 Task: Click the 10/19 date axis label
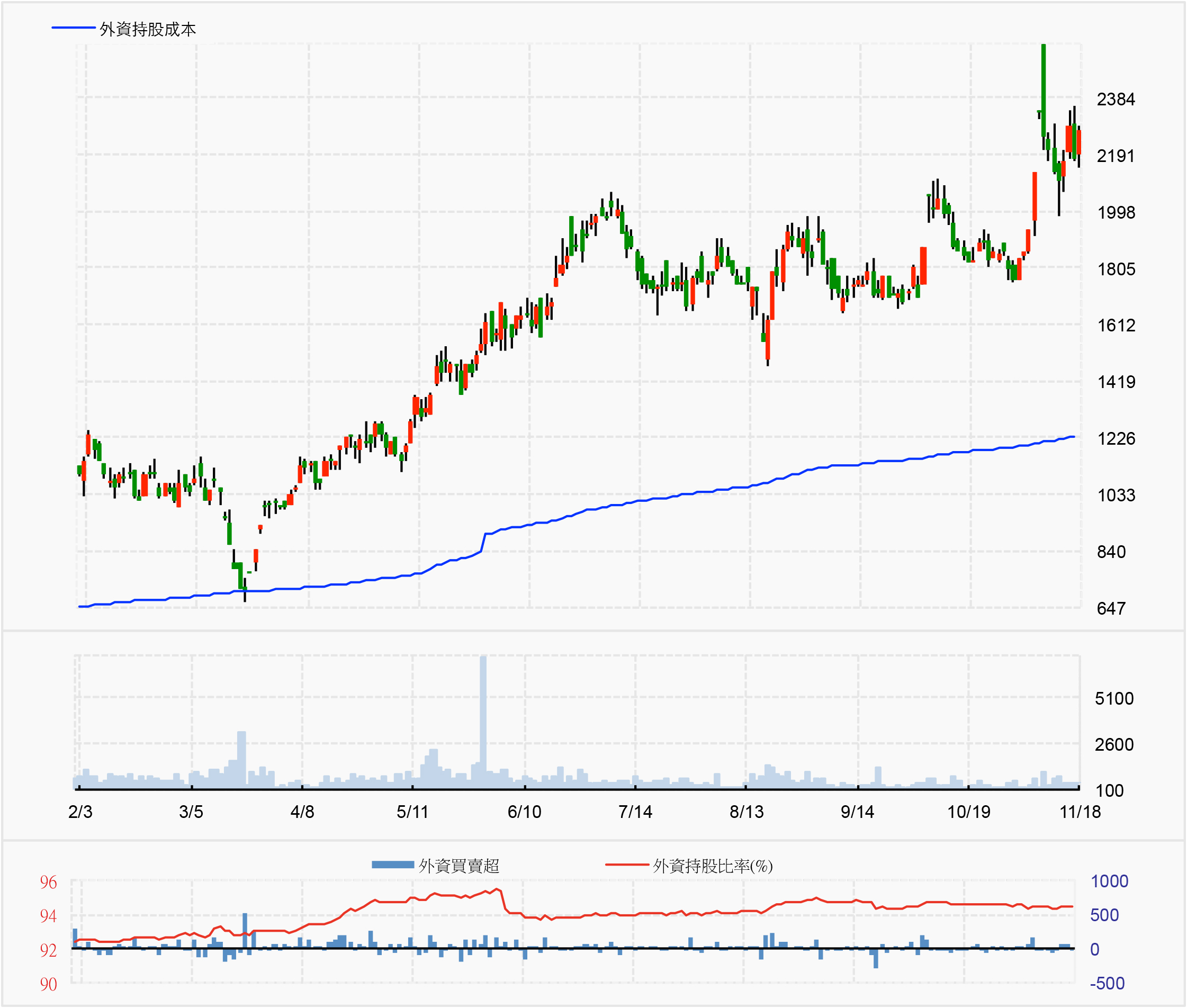pos(968,812)
